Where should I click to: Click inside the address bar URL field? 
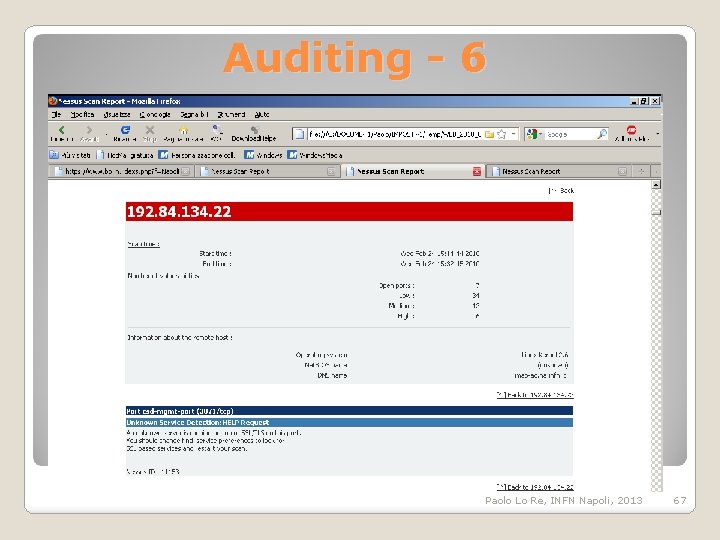[395, 134]
